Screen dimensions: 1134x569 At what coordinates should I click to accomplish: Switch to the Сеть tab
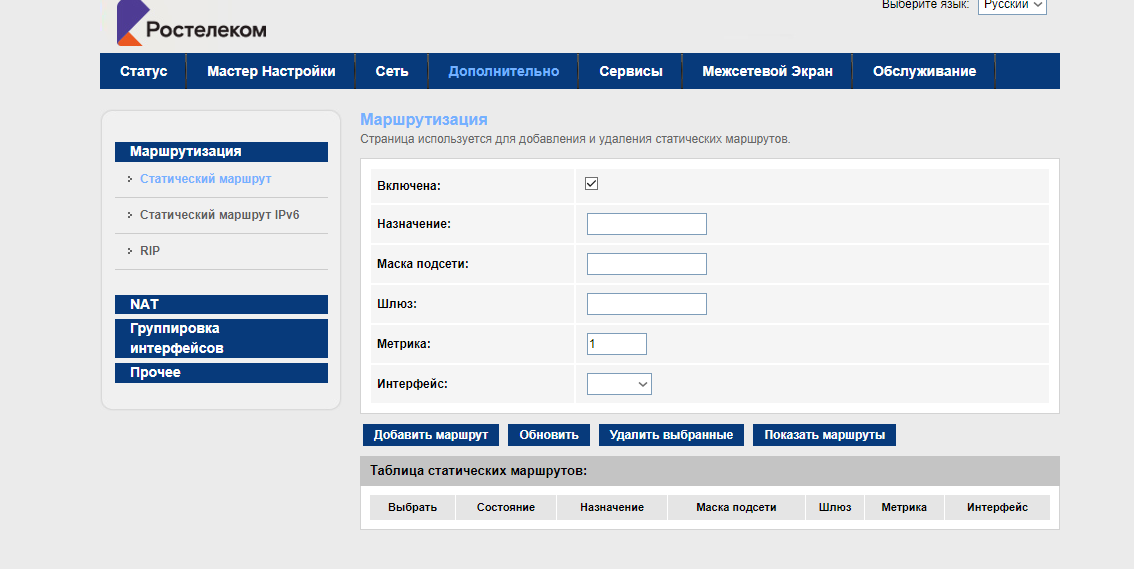pyautogui.click(x=392, y=71)
